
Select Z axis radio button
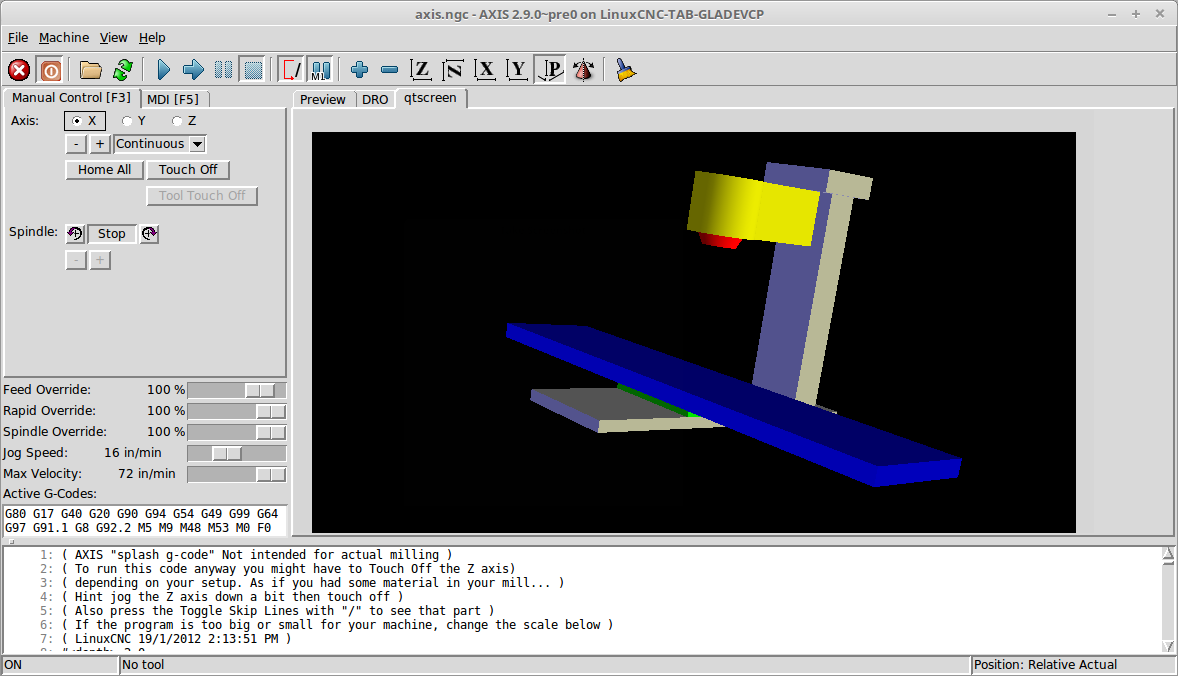coord(184,120)
